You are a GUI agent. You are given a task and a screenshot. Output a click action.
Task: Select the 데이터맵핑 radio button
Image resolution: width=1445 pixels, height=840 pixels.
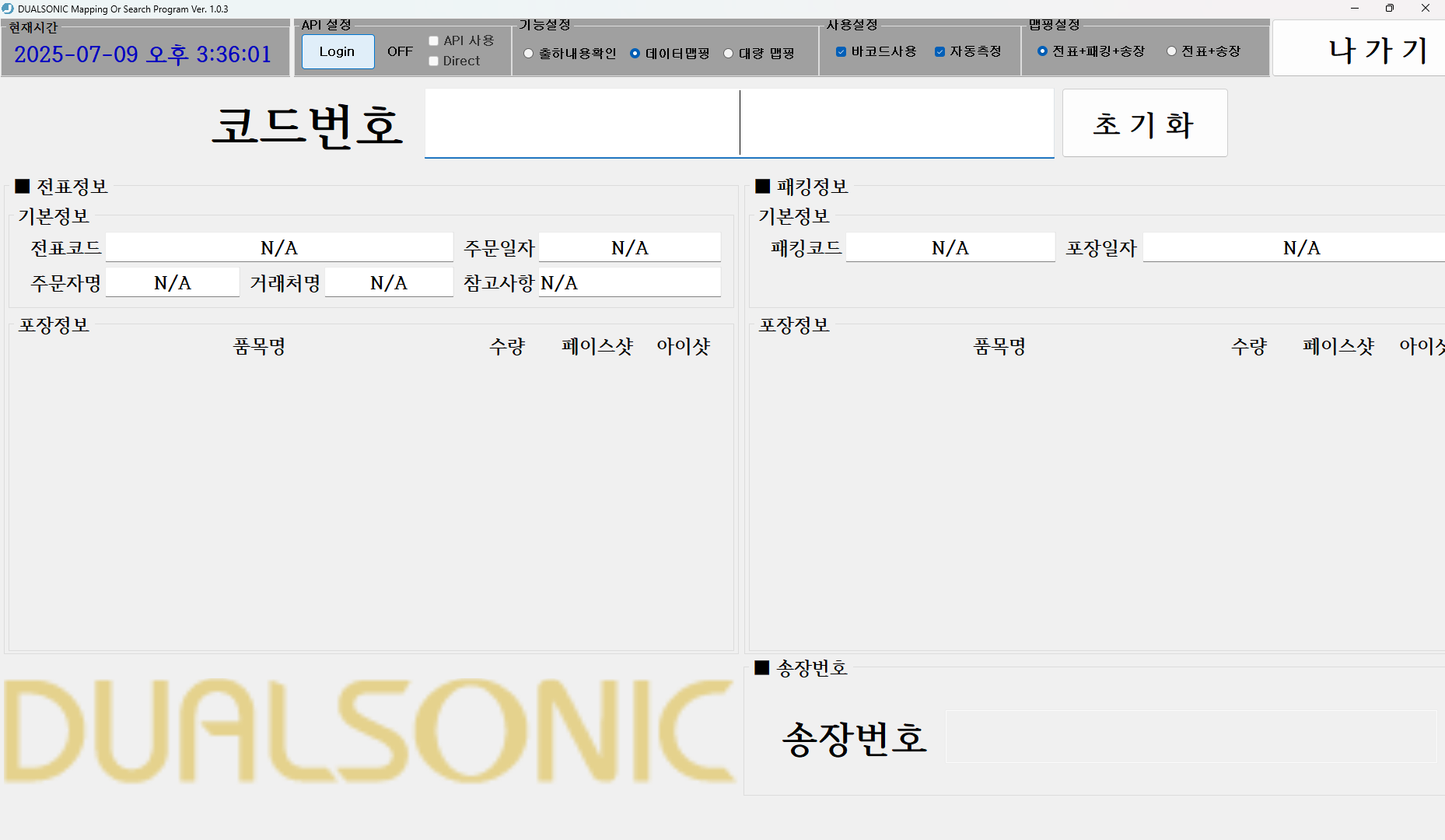tap(635, 54)
